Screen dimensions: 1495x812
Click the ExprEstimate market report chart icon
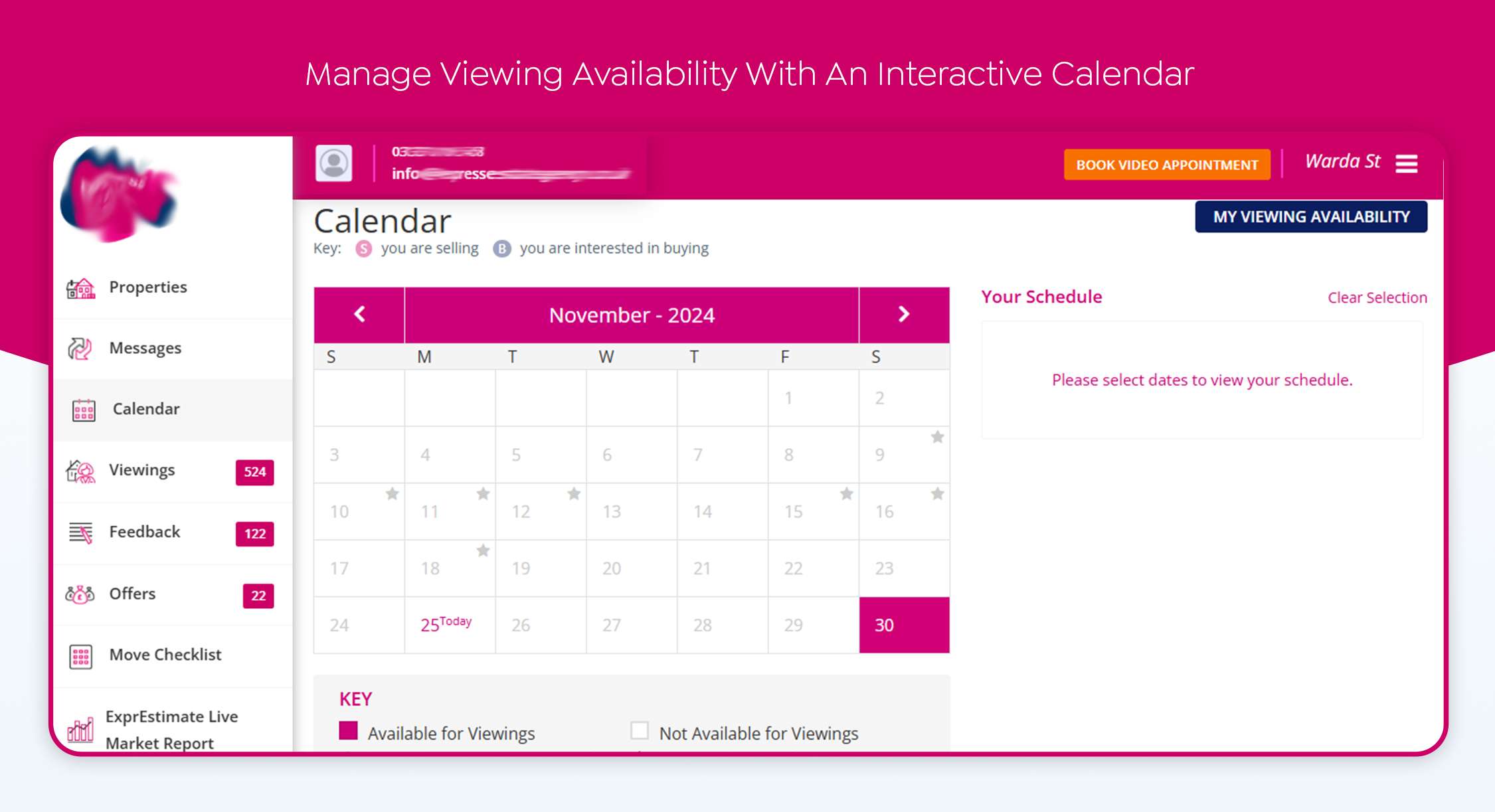click(x=80, y=730)
